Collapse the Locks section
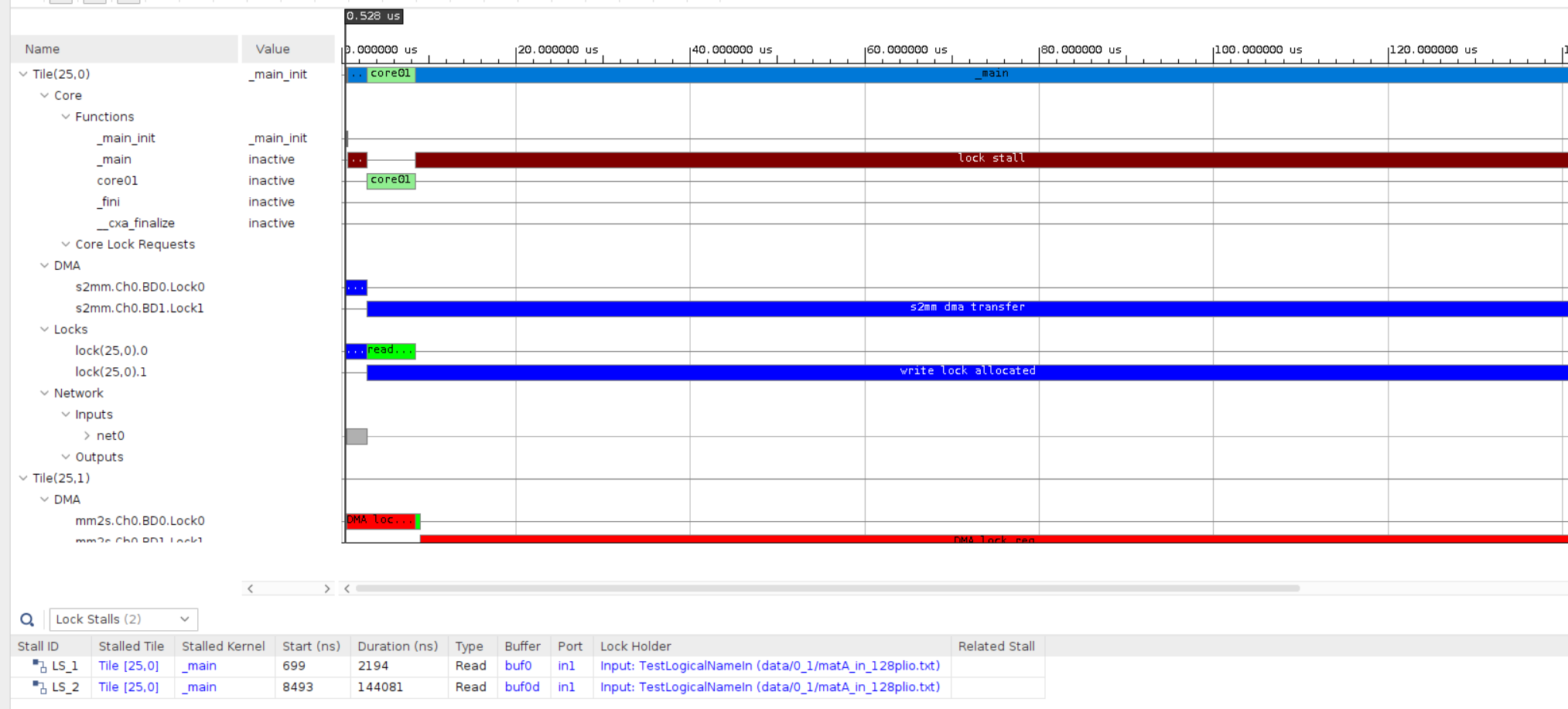 [44, 329]
